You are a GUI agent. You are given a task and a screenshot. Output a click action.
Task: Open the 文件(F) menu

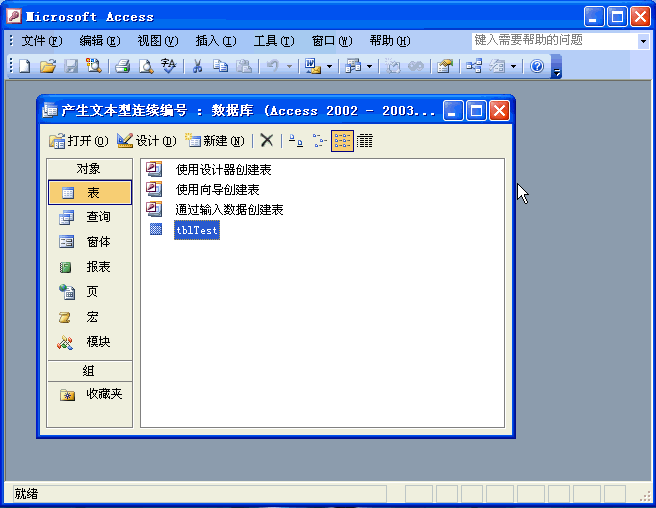[x=41, y=41]
